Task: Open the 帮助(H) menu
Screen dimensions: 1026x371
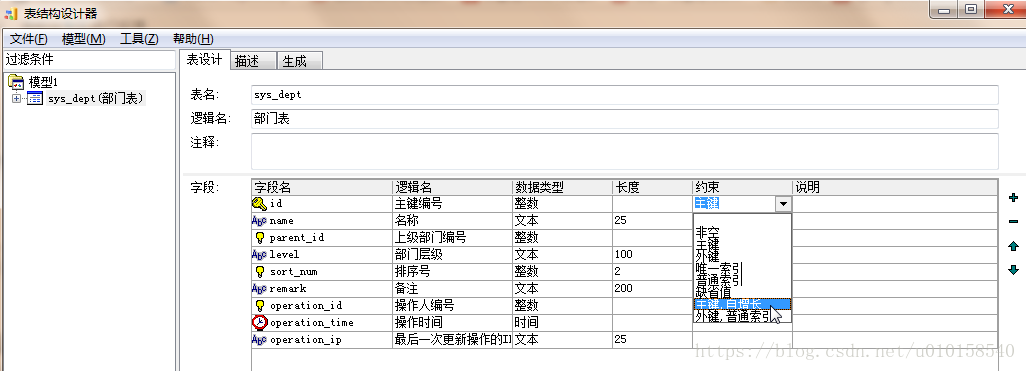Action: pos(193,39)
